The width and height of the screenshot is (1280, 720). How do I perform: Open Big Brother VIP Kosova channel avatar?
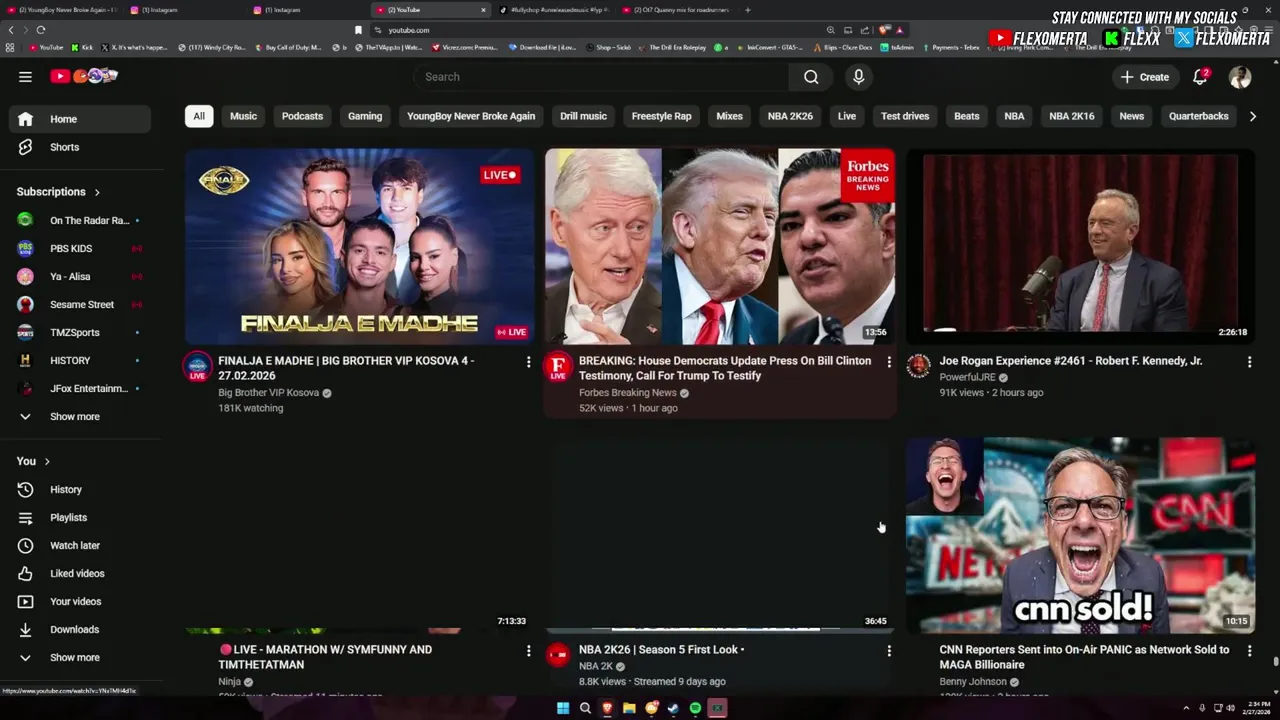pyautogui.click(x=198, y=366)
